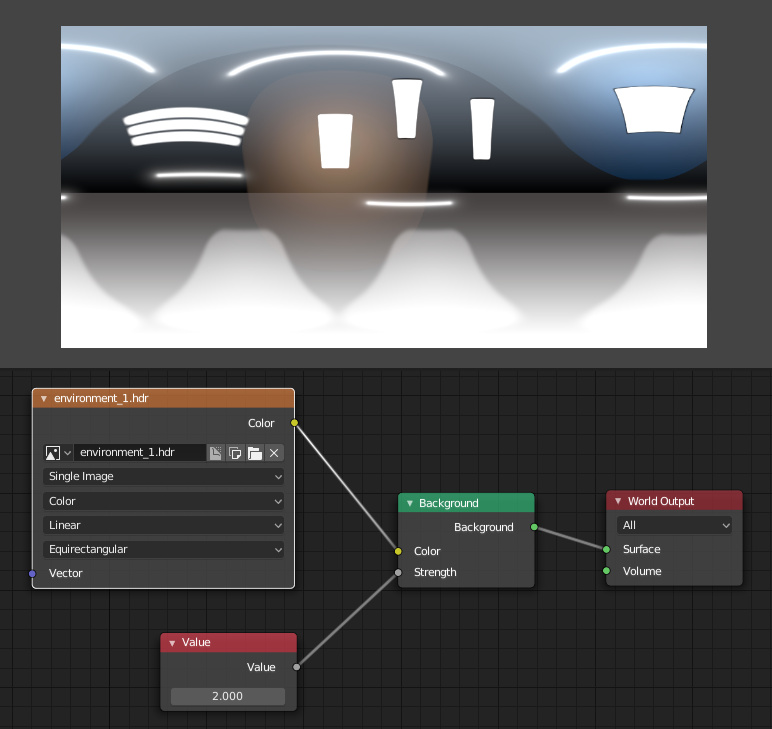This screenshot has width=772, height=729.
Task: Open the image browse dropdown icon
Action: point(58,452)
